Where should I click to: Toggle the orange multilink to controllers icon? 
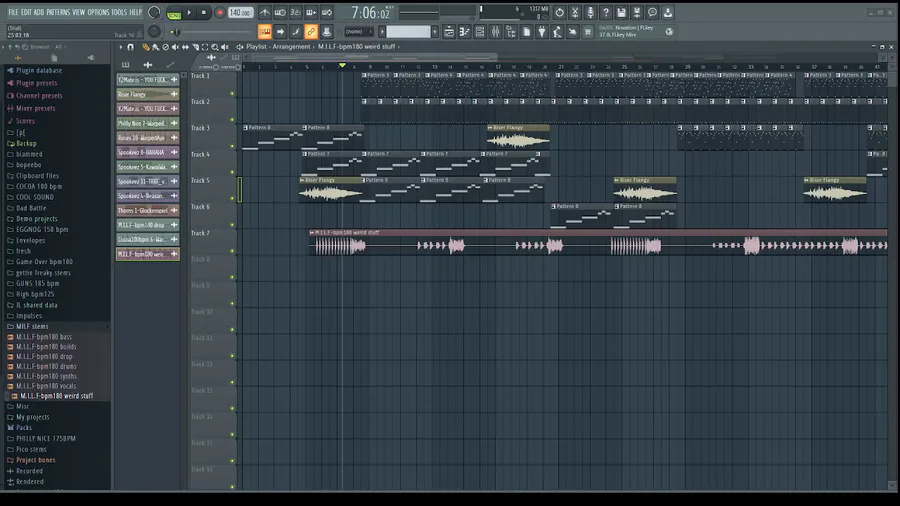click(311, 32)
